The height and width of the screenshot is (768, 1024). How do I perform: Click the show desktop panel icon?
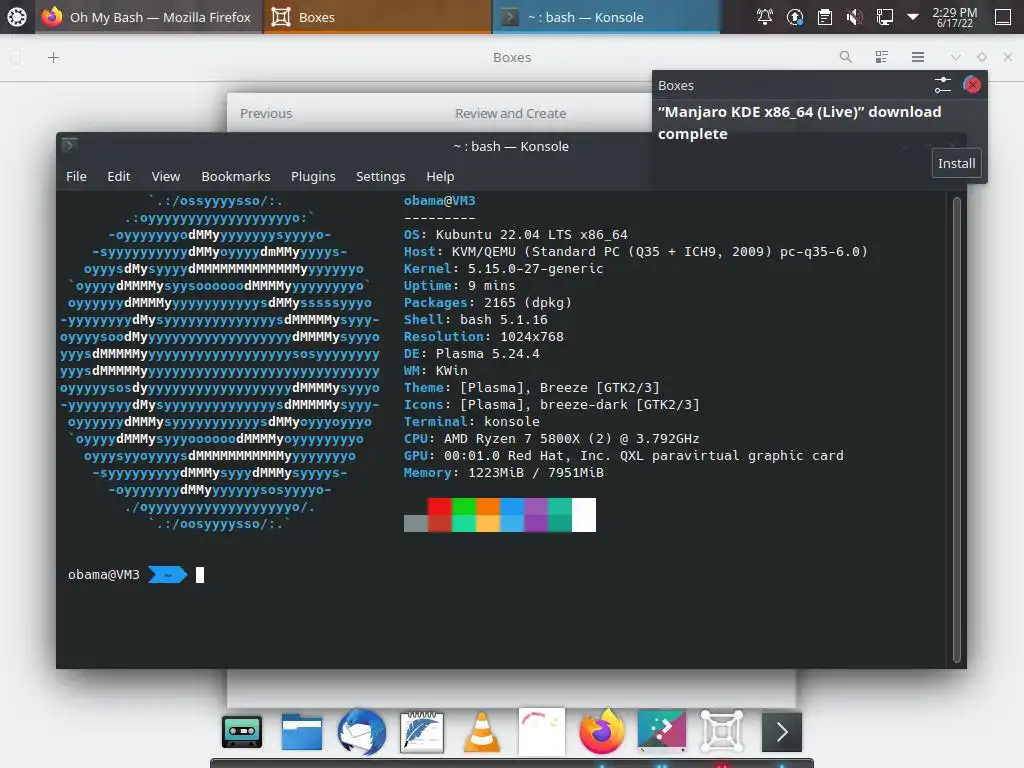point(1003,17)
